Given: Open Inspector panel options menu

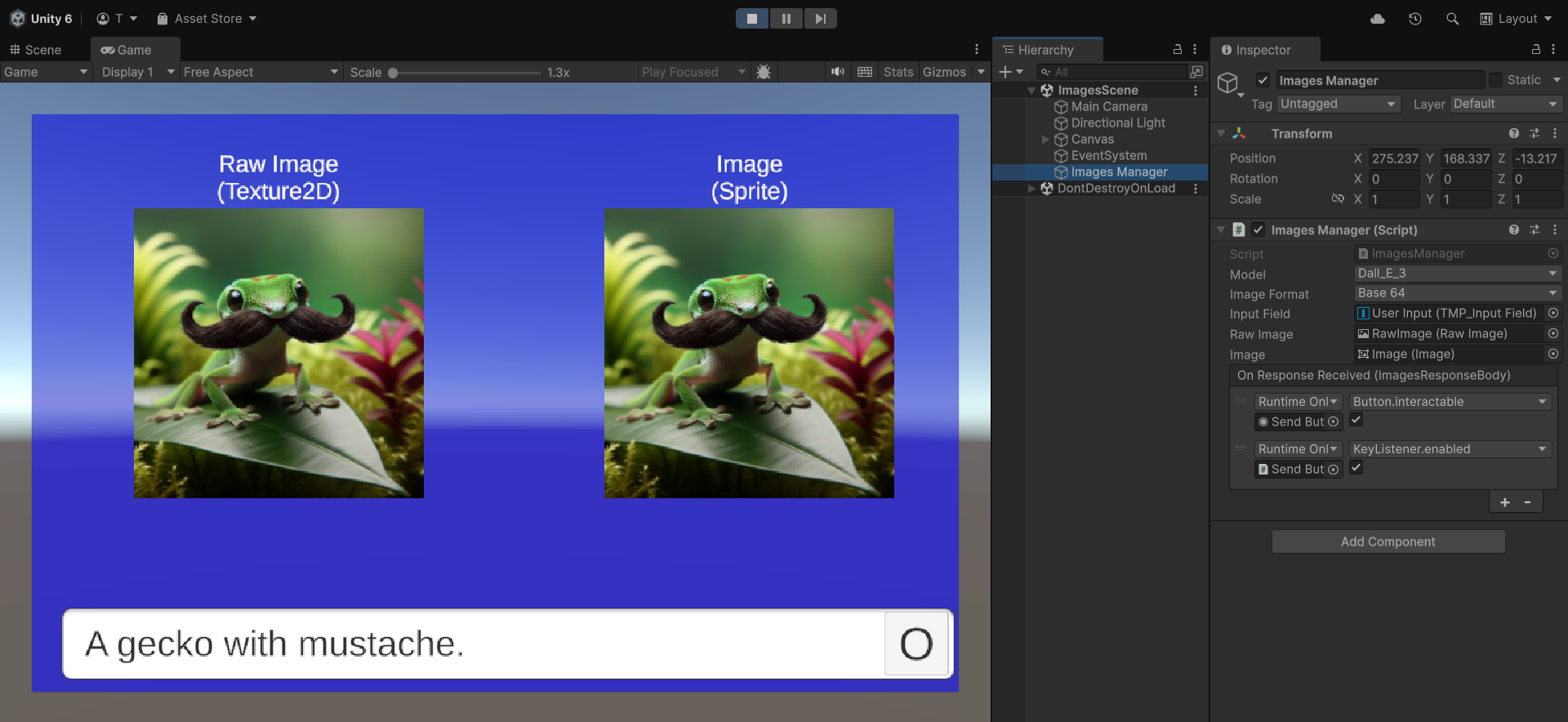Looking at the screenshot, I should (x=1553, y=50).
